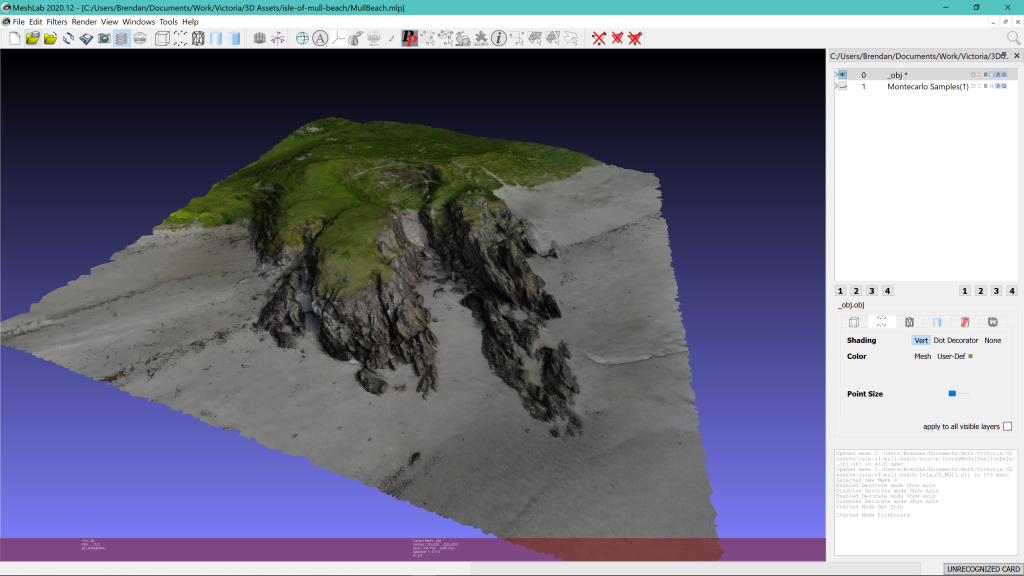Adjust the Point Size slider

tap(953, 394)
